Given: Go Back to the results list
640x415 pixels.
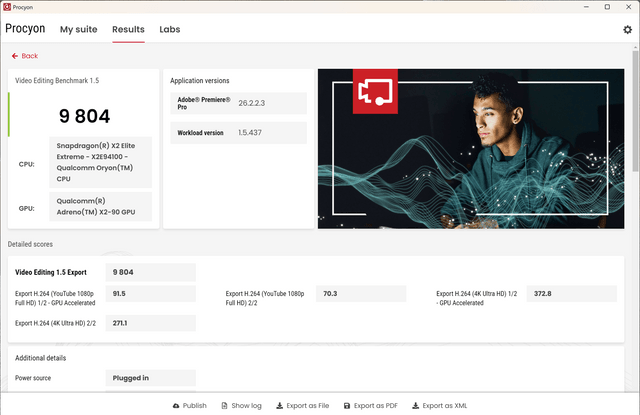Looking at the screenshot, I should [25, 56].
